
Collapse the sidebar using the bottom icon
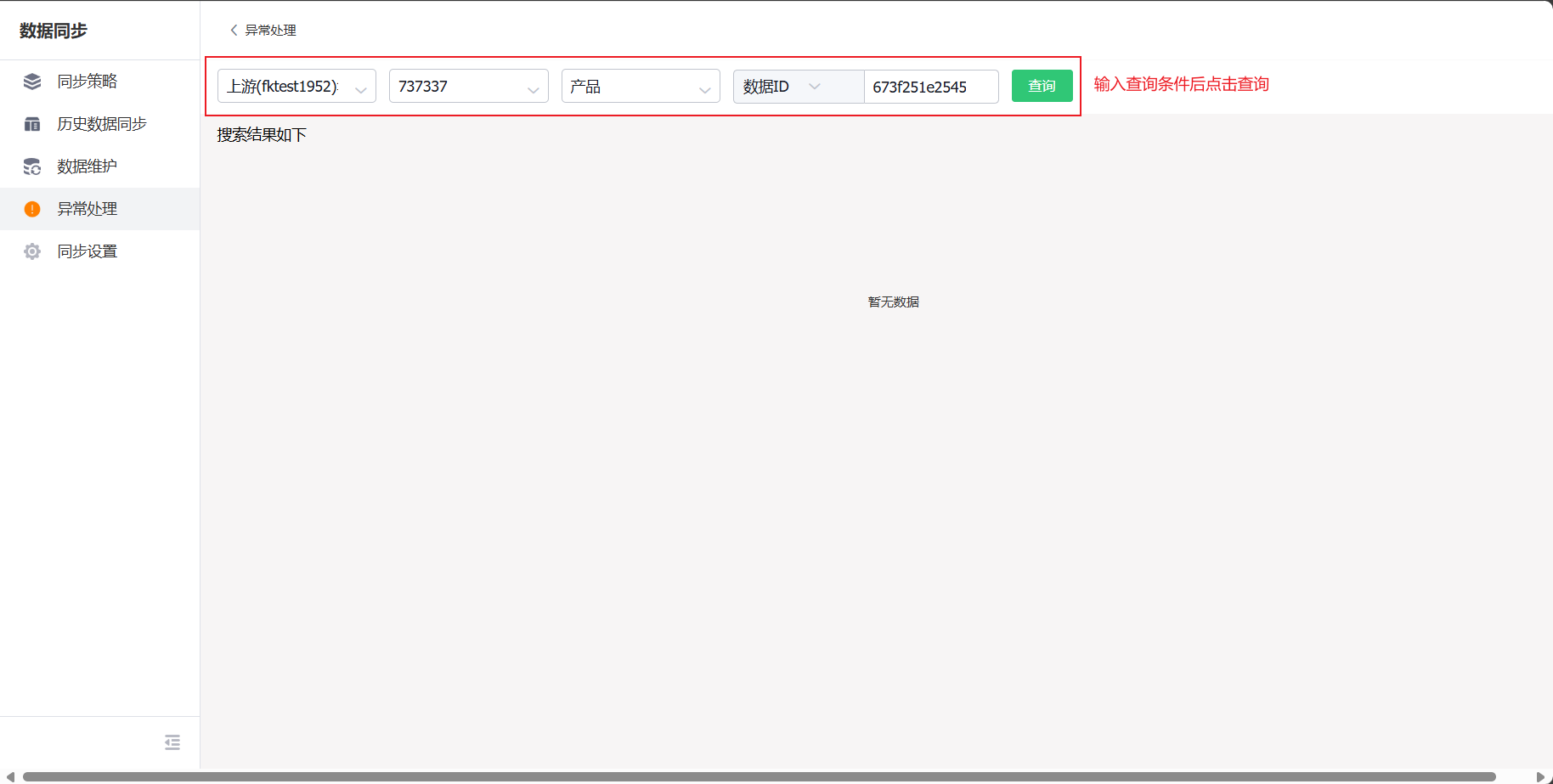pyautogui.click(x=172, y=742)
